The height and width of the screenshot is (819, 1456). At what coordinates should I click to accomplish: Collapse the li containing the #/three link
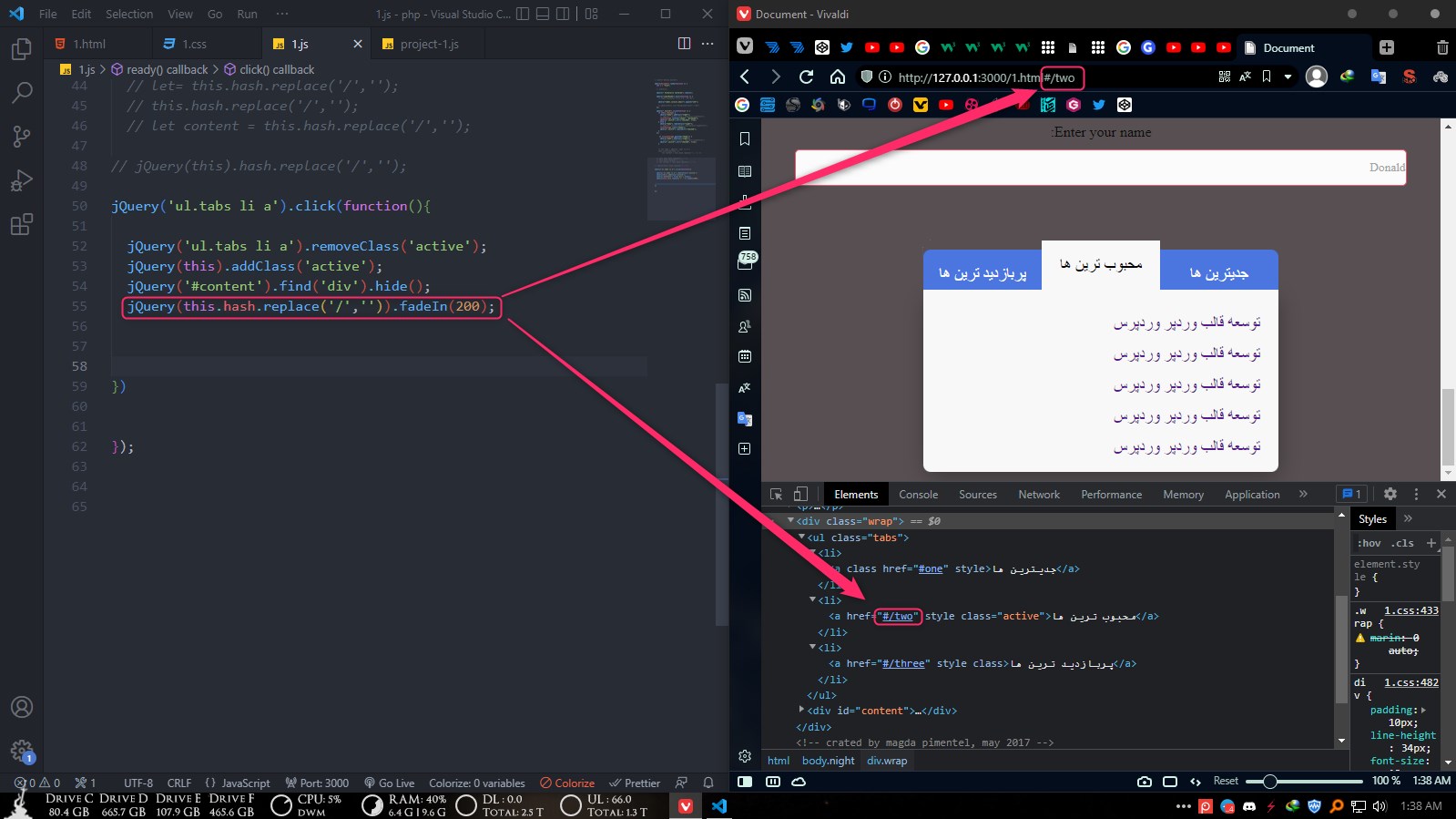812,648
